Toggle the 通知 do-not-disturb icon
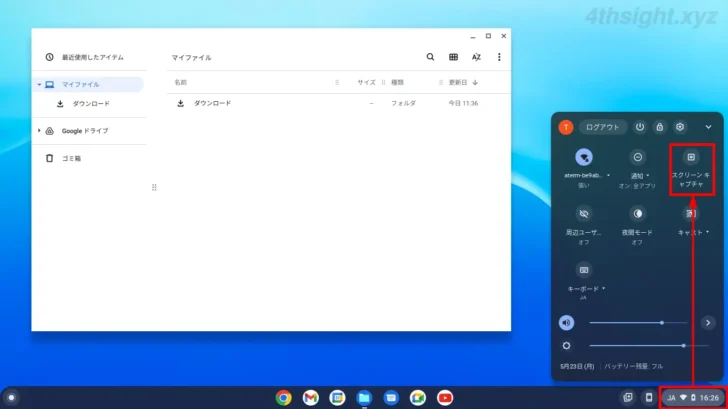Image resolution: width=728 pixels, height=409 pixels. click(637, 157)
